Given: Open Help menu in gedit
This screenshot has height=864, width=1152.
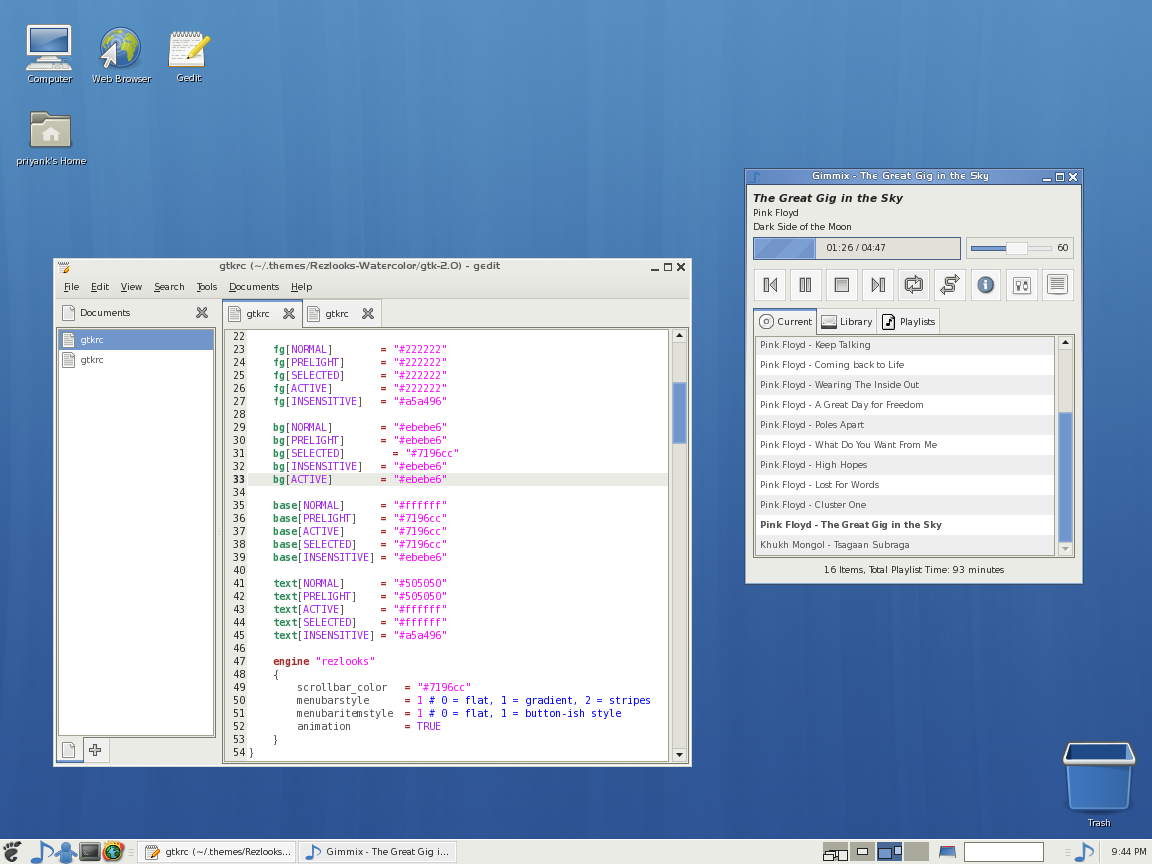Looking at the screenshot, I should coord(301,287).
